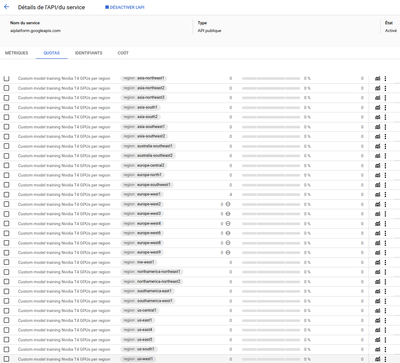Viewport: 400px width, 363px height.
Task: Tick the southamerica-east1 row checkbox
Action: [x=6, y=291]
